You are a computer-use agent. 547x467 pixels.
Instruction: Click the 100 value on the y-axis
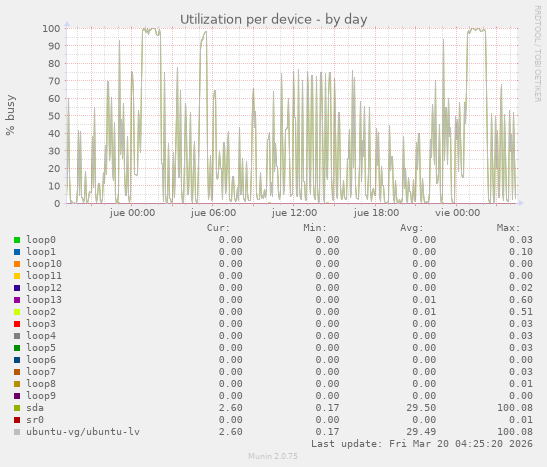[x=51, y=29]
